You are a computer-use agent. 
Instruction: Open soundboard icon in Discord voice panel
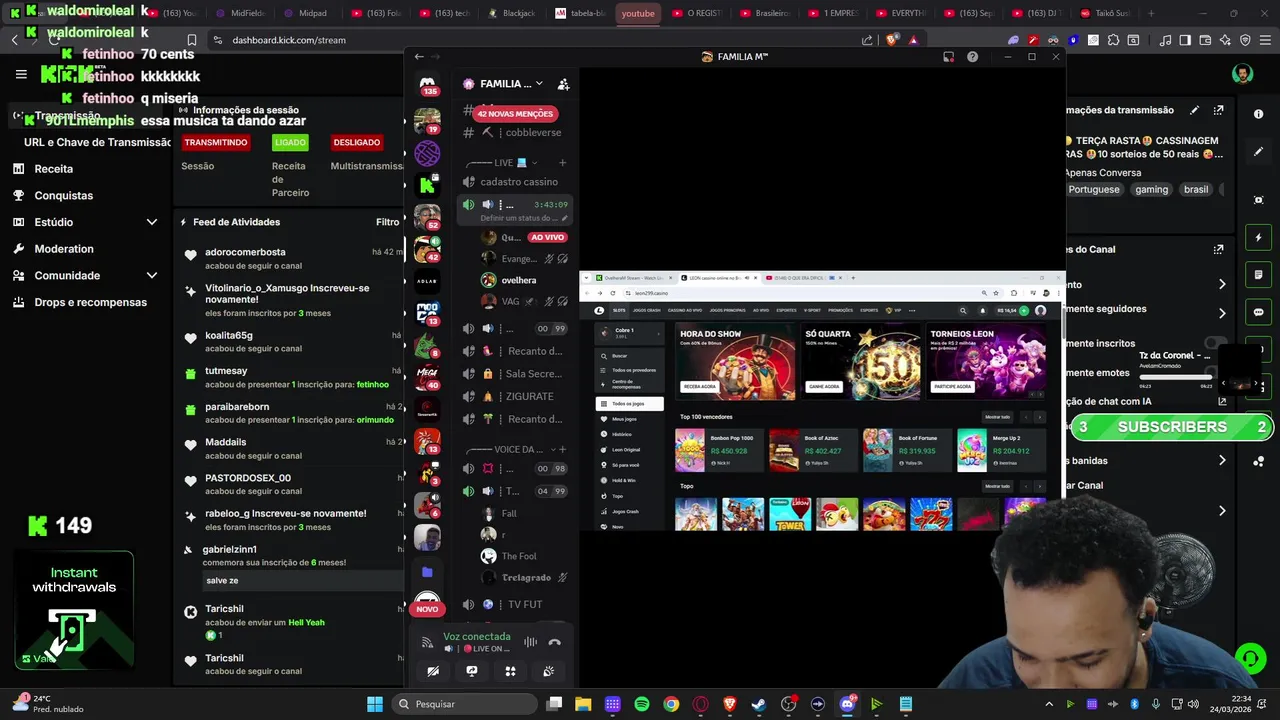pos(548,671)
